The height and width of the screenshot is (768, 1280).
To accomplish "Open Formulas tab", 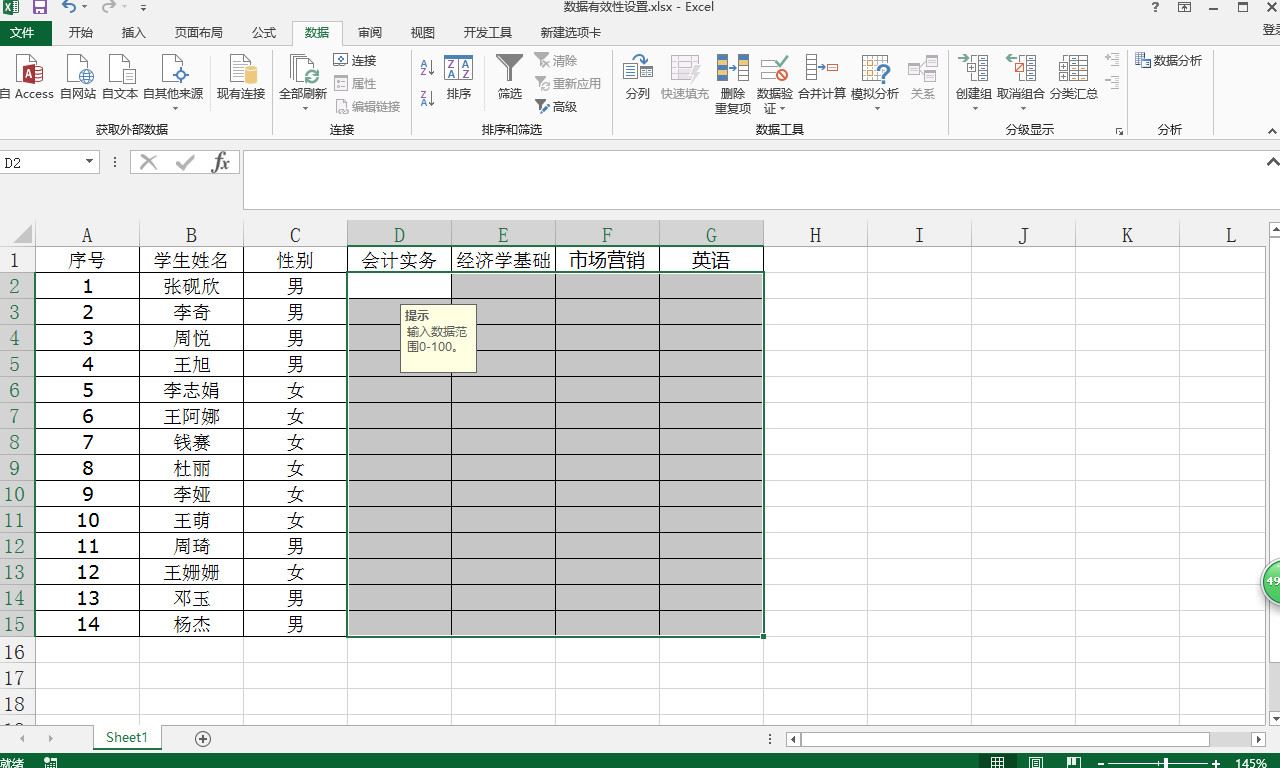I will [264, 32].
